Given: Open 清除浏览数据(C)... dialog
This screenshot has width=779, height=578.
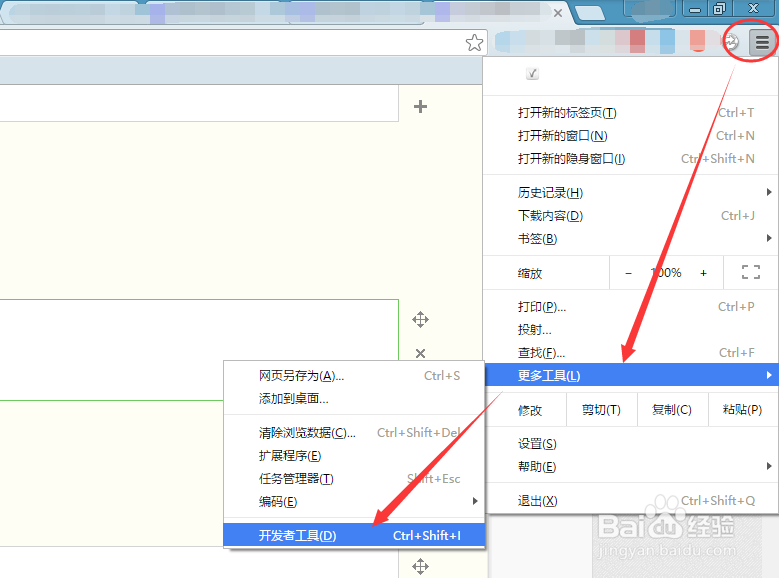Looking at the screenshot, I should tap(354, 433).
